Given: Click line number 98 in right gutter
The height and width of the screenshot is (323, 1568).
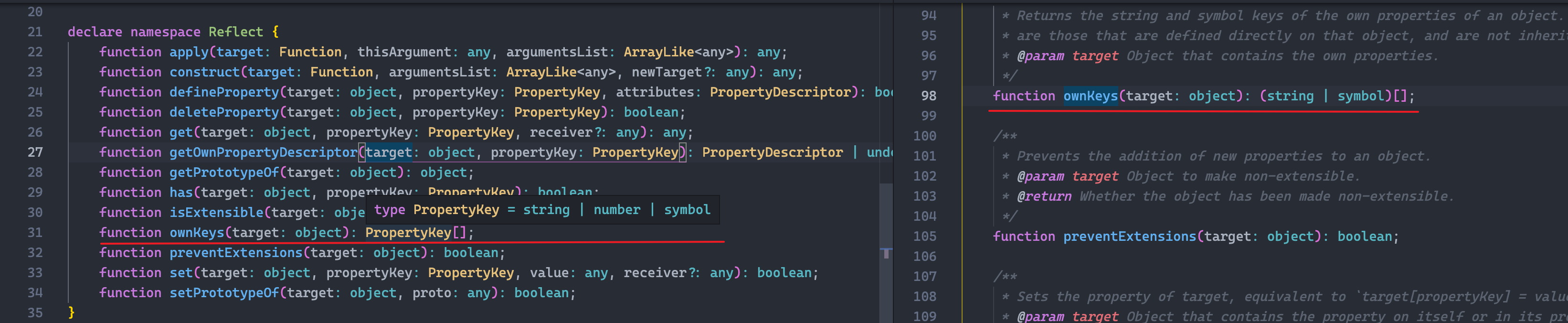Looking at the screenshot, I should (929, 96).
